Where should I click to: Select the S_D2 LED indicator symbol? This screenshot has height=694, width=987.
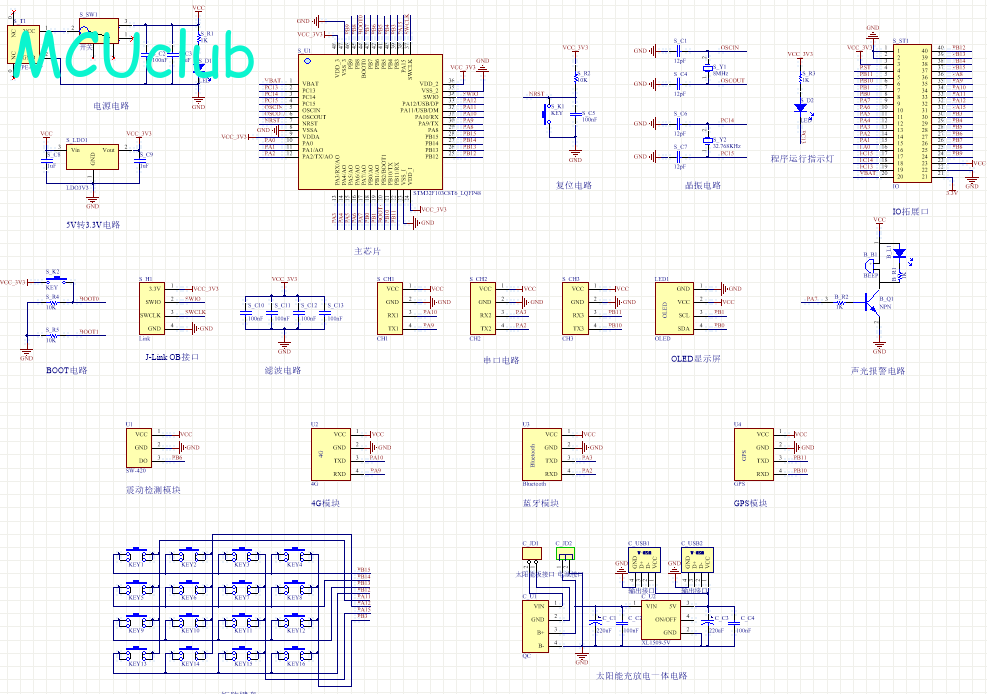click(x=801, y=108)
